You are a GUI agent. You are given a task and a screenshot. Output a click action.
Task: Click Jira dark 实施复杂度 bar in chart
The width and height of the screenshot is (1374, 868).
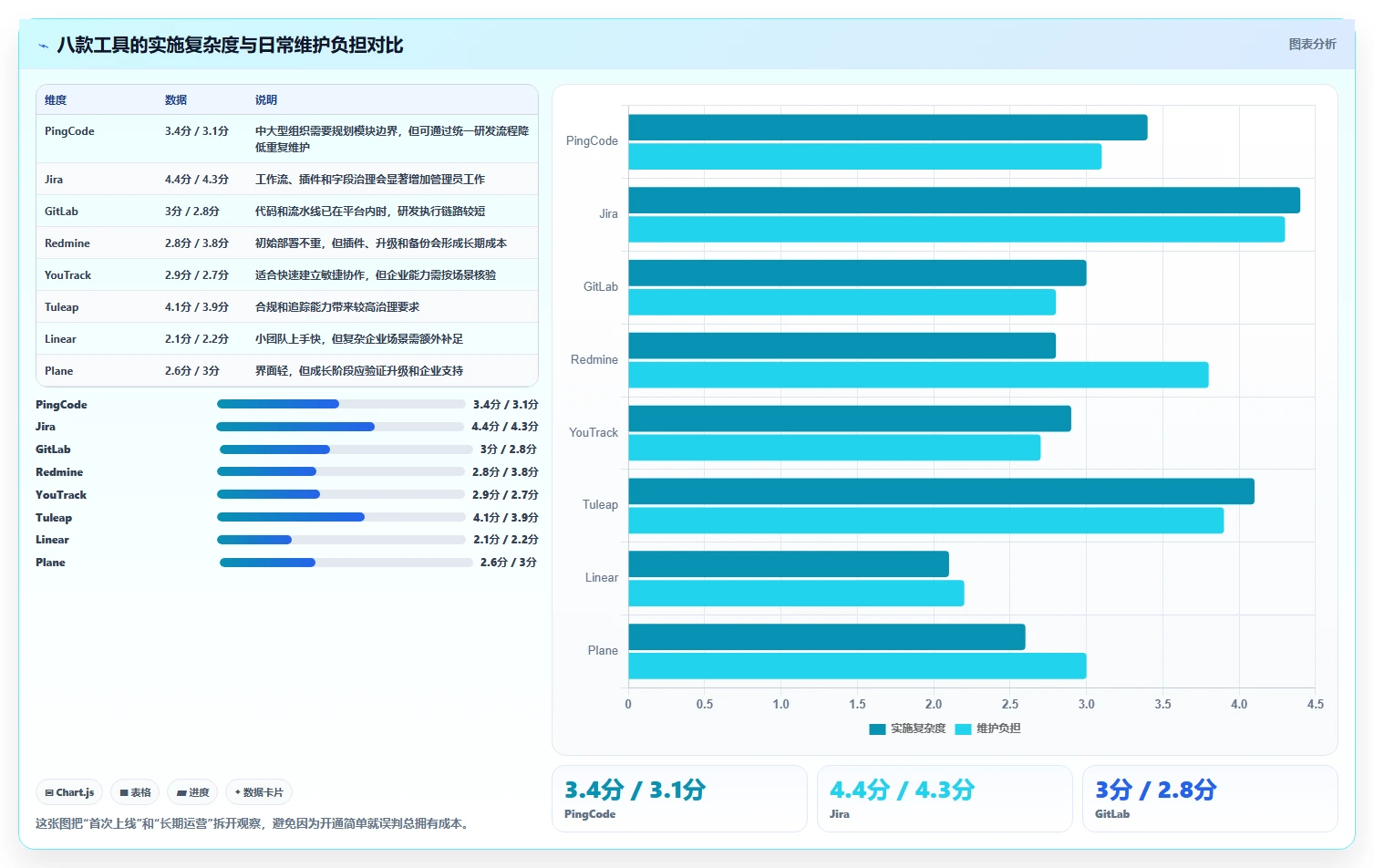coord(965,201)
